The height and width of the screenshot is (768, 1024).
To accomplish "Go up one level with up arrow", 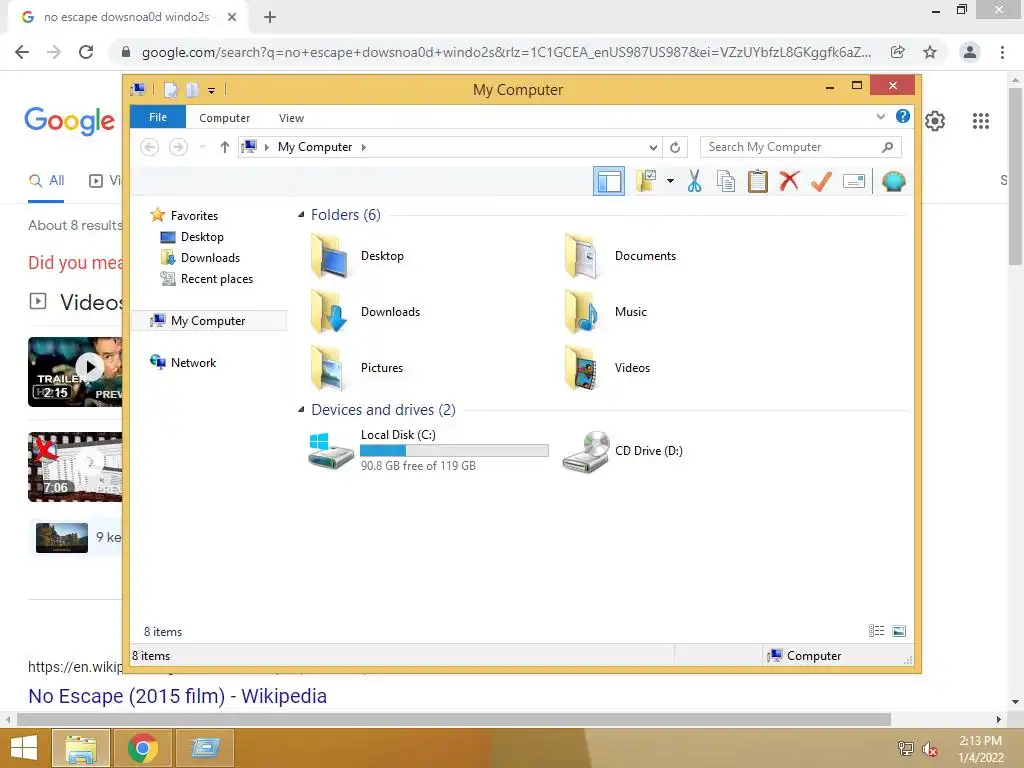I will [x=225, y=147].
